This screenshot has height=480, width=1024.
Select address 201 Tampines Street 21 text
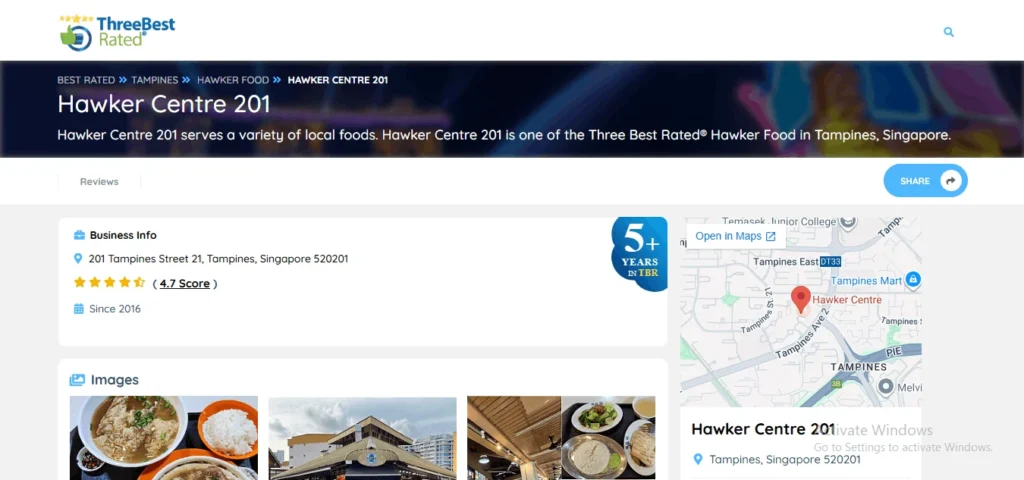[218, 259]
